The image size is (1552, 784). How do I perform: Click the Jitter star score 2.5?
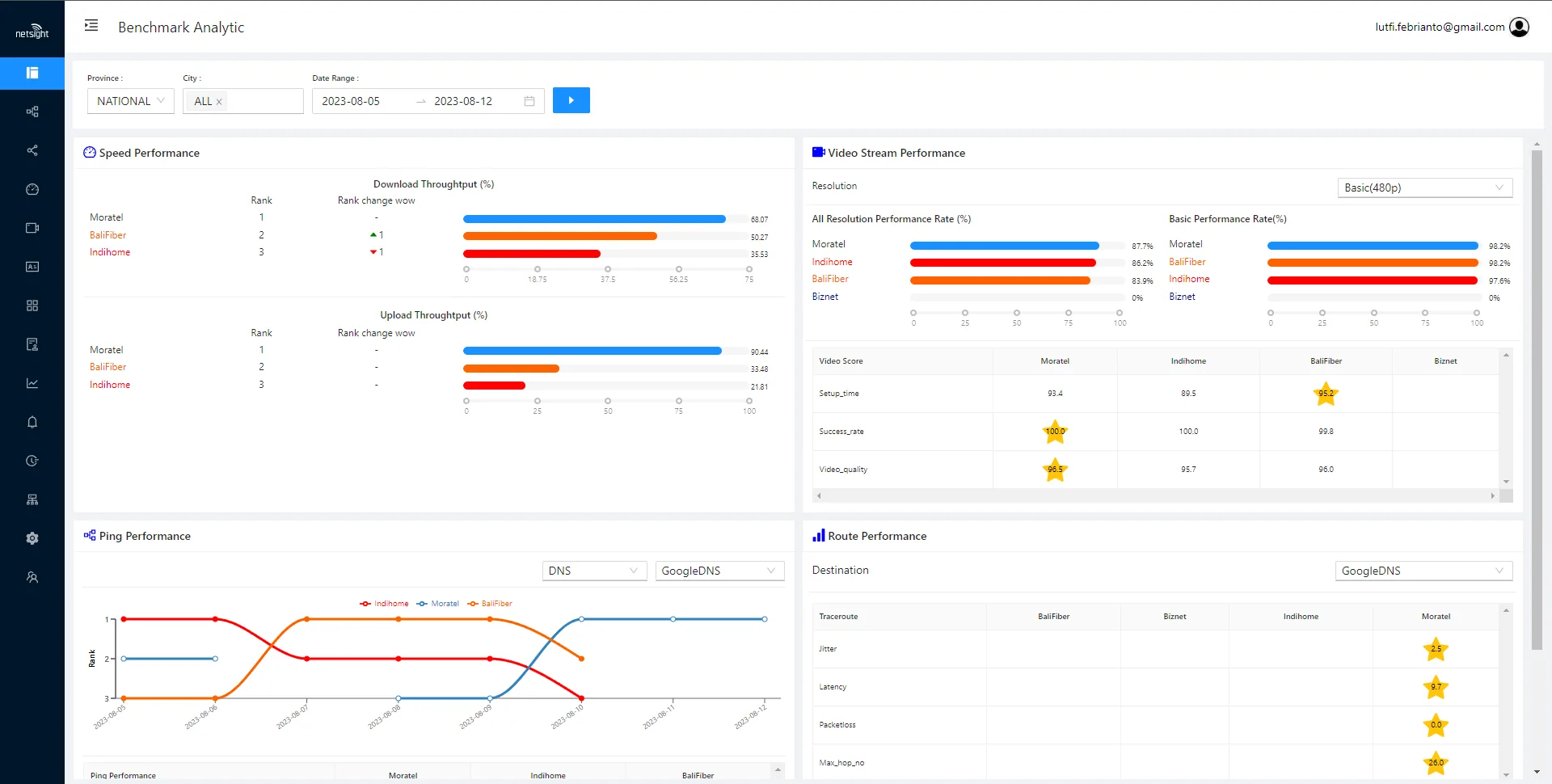pos(1436,649)
